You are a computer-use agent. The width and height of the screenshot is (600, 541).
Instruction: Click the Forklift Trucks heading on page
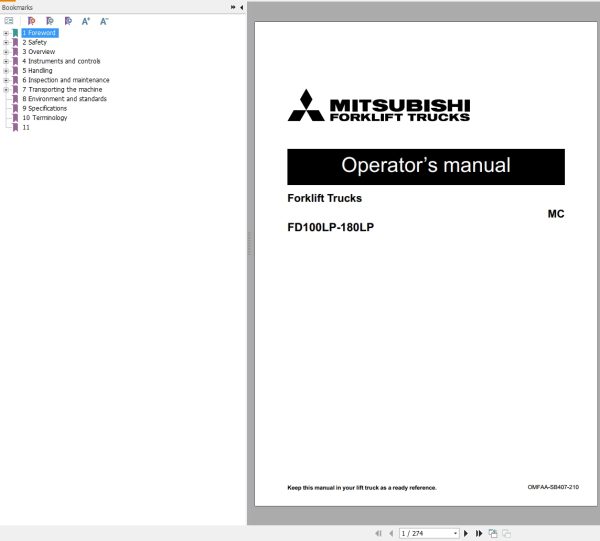324,198
